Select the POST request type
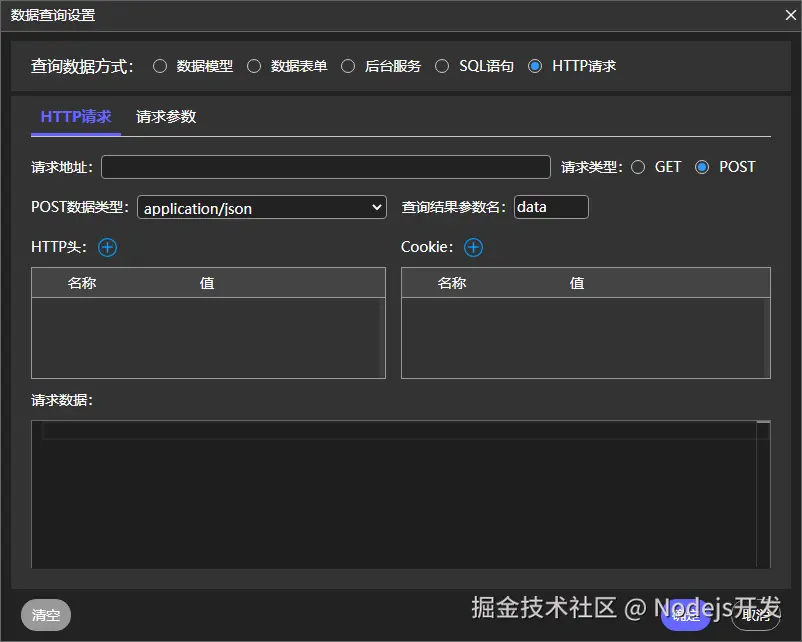 702,166
